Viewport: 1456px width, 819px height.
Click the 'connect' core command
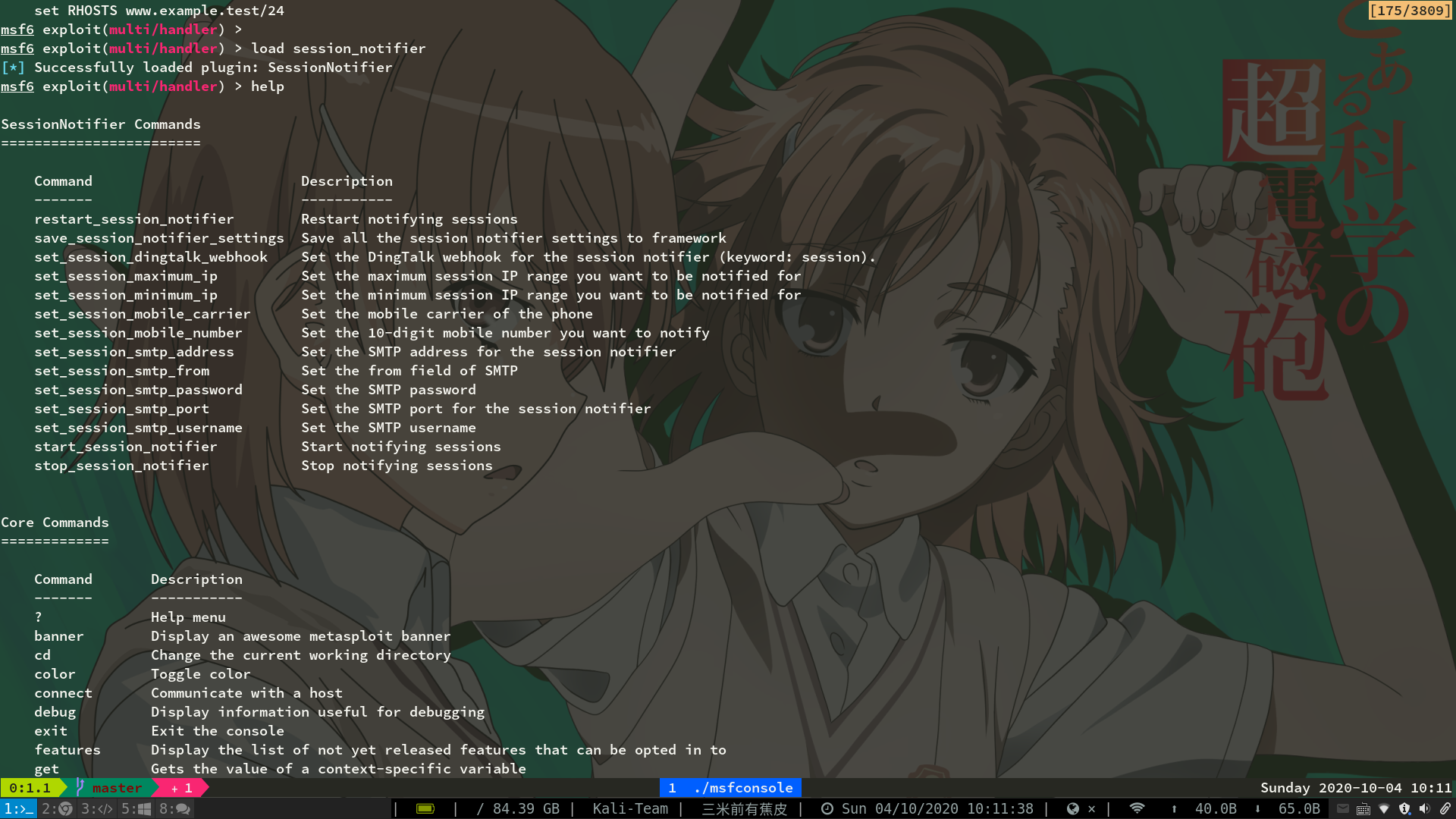[x=63, y=693]
